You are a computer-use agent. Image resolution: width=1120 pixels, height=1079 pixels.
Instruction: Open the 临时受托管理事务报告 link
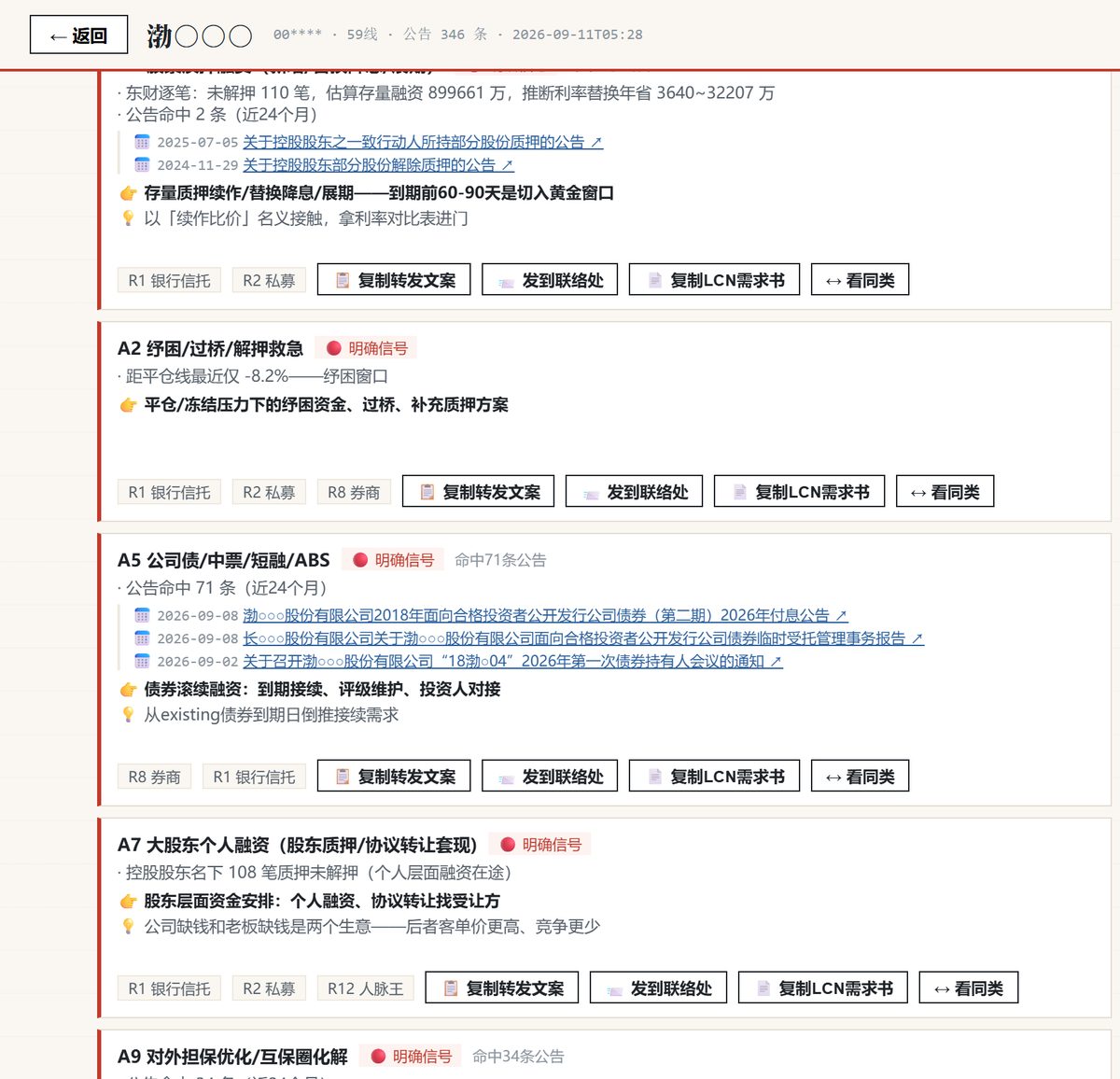(583, 638)
